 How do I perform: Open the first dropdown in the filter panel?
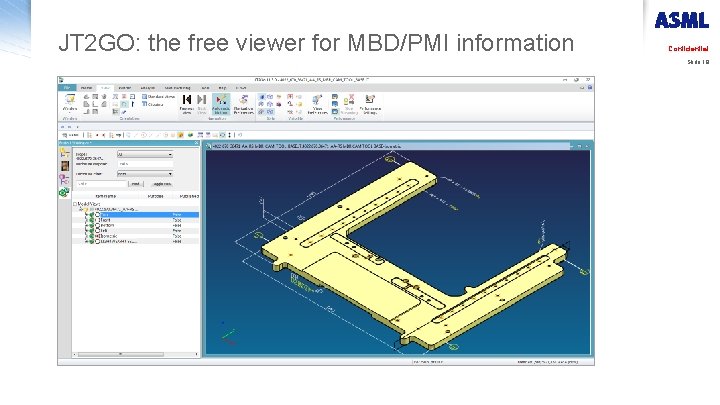click(x=145, y=154)
